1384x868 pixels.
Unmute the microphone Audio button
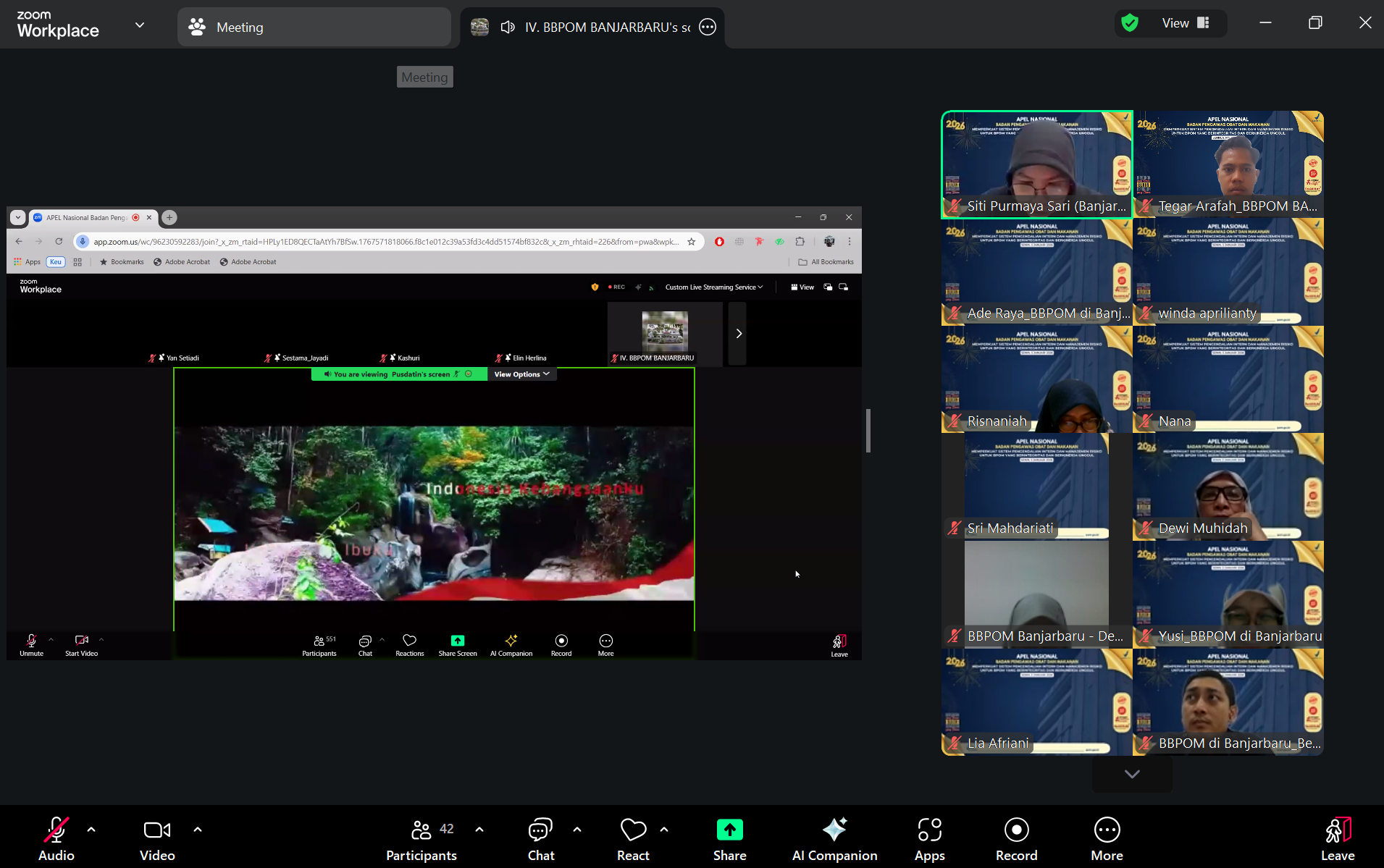56,839
